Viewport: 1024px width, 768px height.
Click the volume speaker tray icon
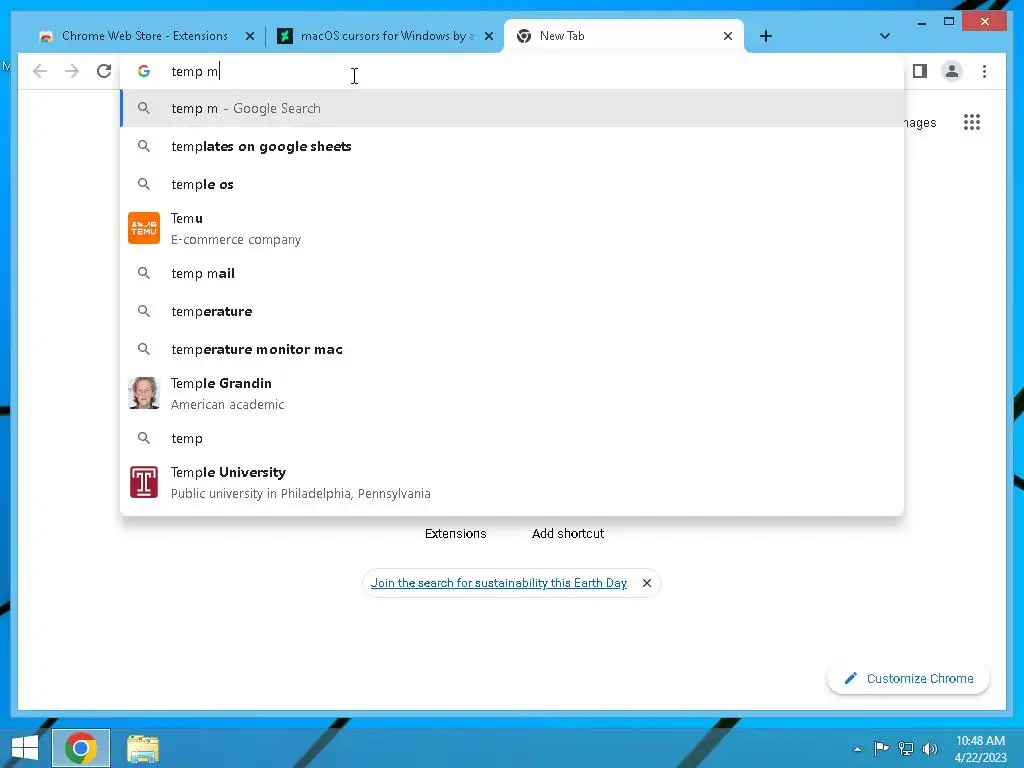click(x=930, y=748)
